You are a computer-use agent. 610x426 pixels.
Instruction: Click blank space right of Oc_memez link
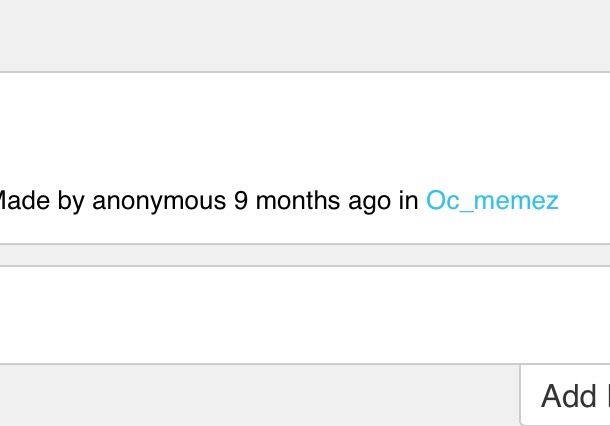[x=584, y=201]
